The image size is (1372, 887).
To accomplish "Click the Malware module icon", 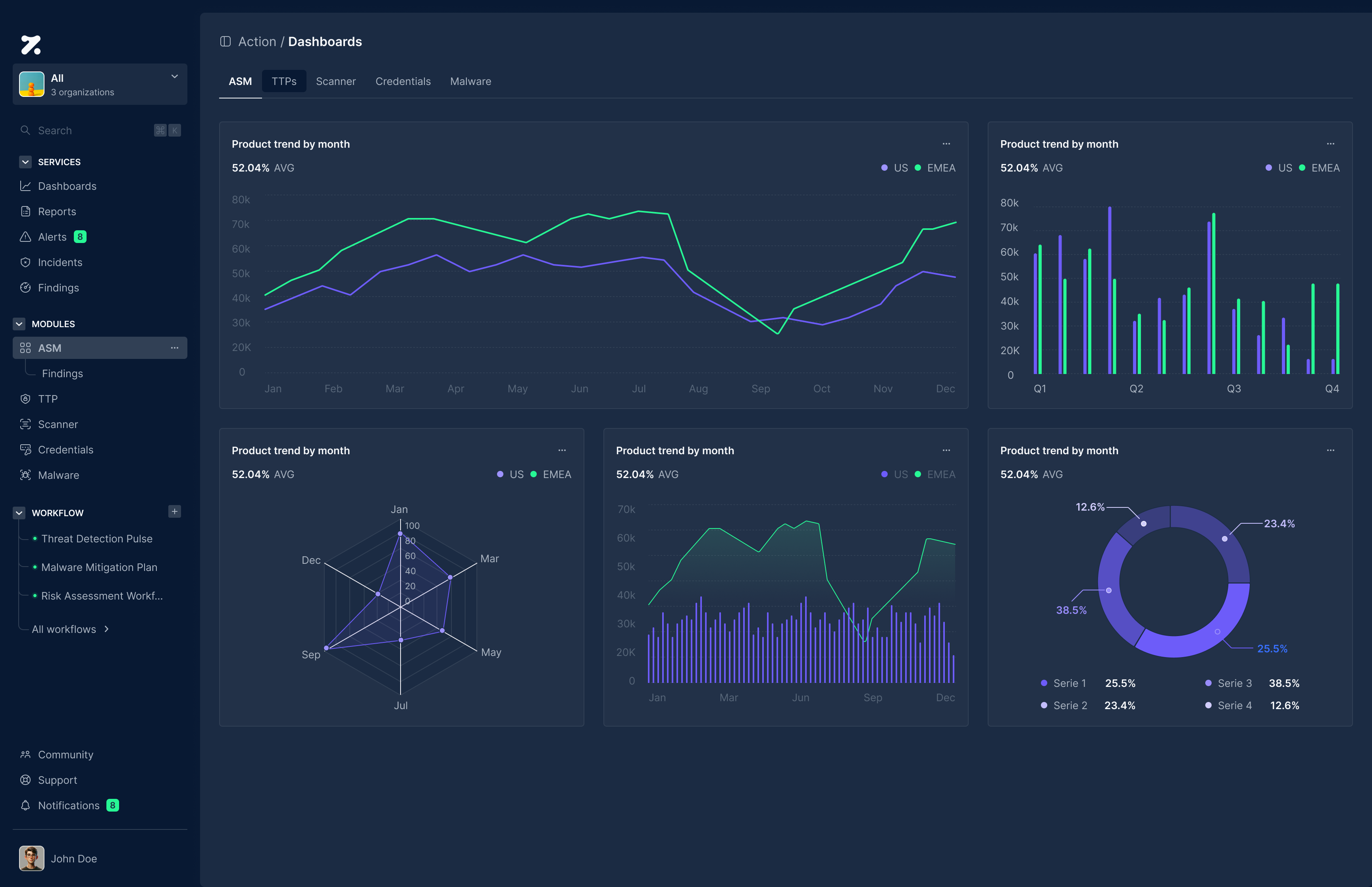I will (x=25, y=474).
